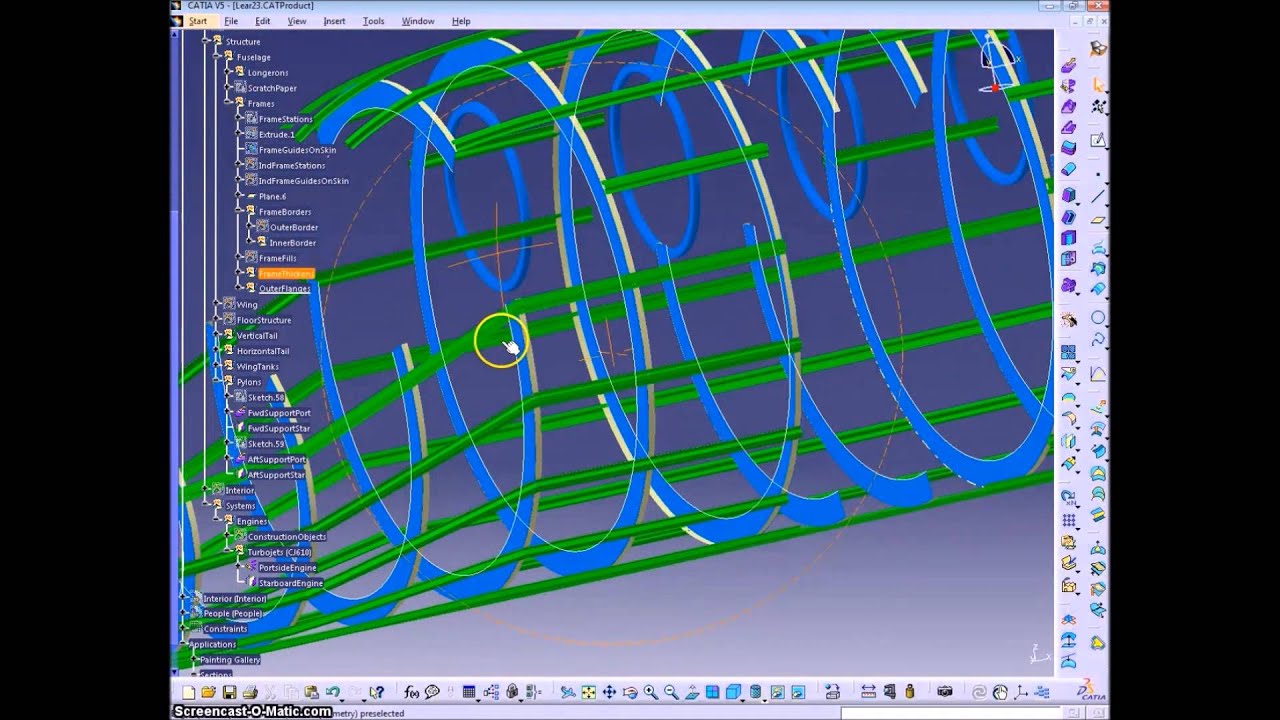Open the Edit menu
Image resolution: width=1280 pixels, height=720 pixels.
click(x=262, y=21)
